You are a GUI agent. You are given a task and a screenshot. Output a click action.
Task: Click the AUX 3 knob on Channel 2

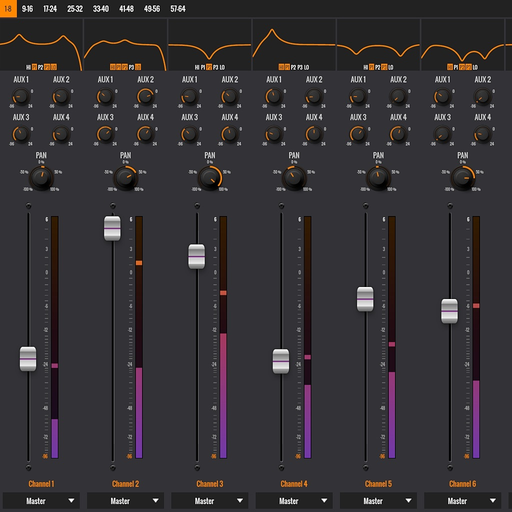(x=105, y=135)
